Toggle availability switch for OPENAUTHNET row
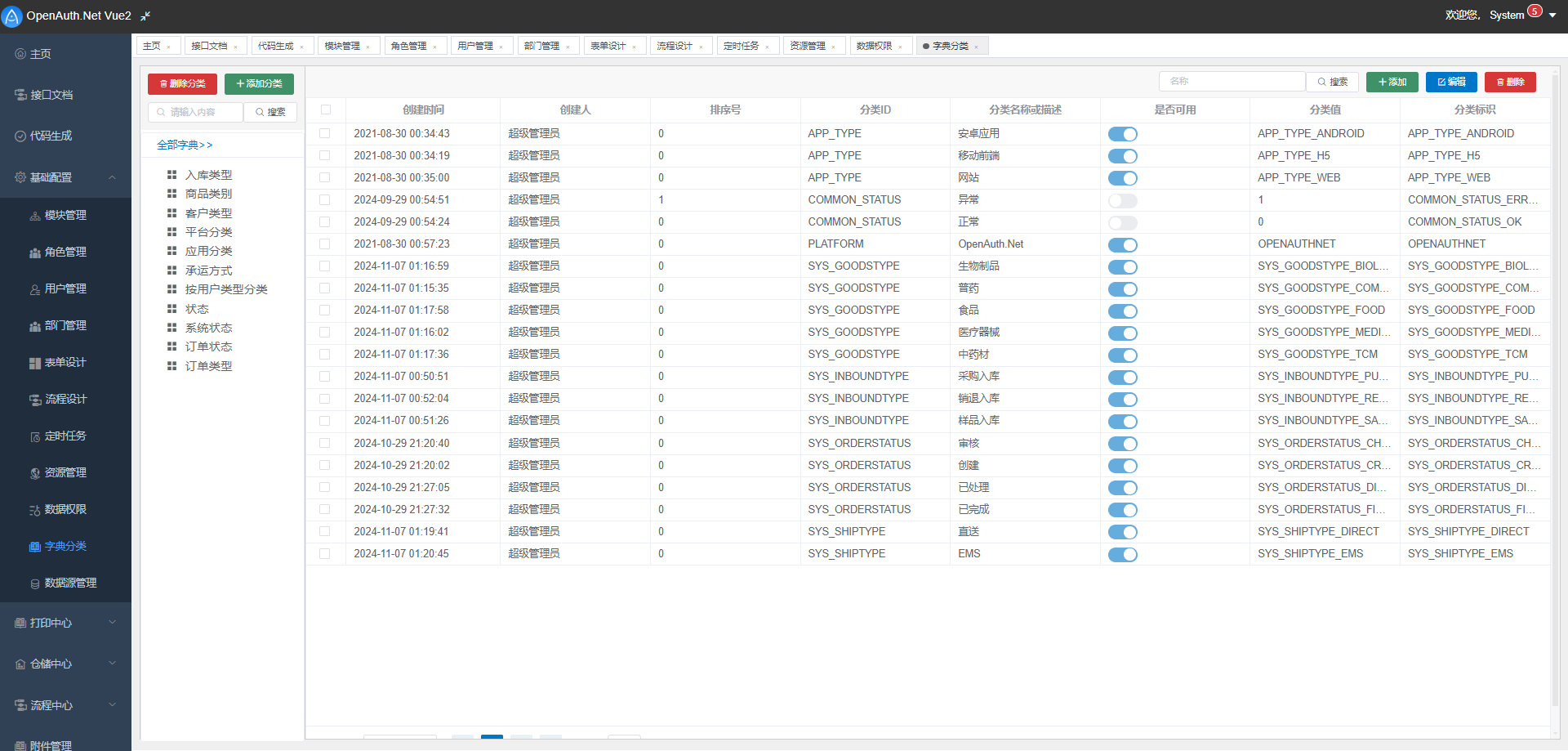 (x=1123, y=244)
